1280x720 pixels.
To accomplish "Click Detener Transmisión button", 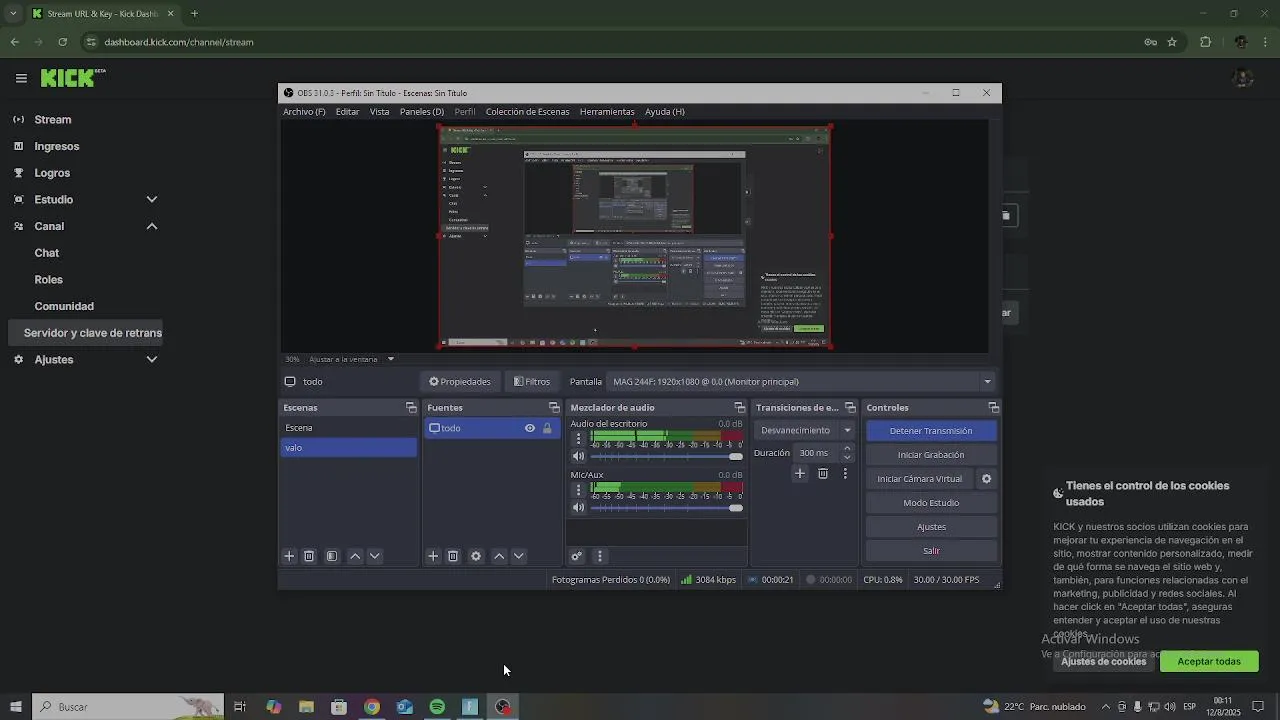I will pyautogui.click(x=931, y=431).
